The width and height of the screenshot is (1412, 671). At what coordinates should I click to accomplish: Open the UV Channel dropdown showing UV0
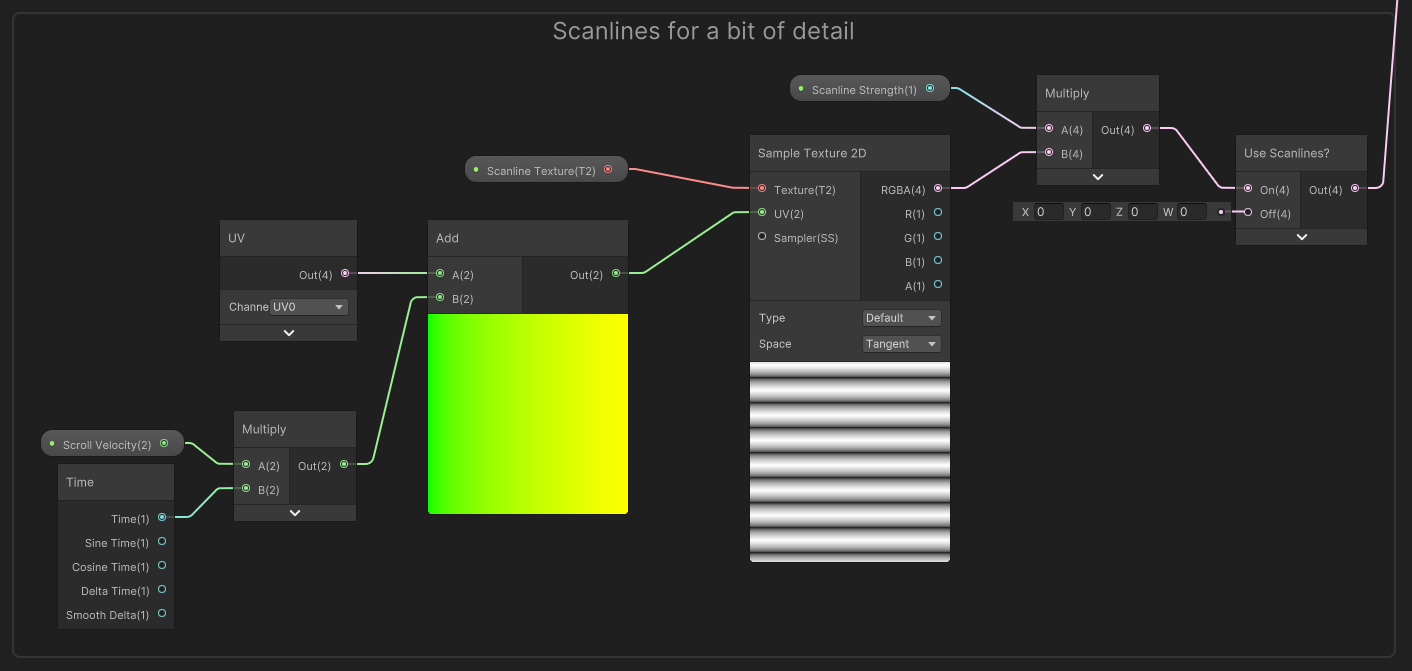[x=309, y=307]
